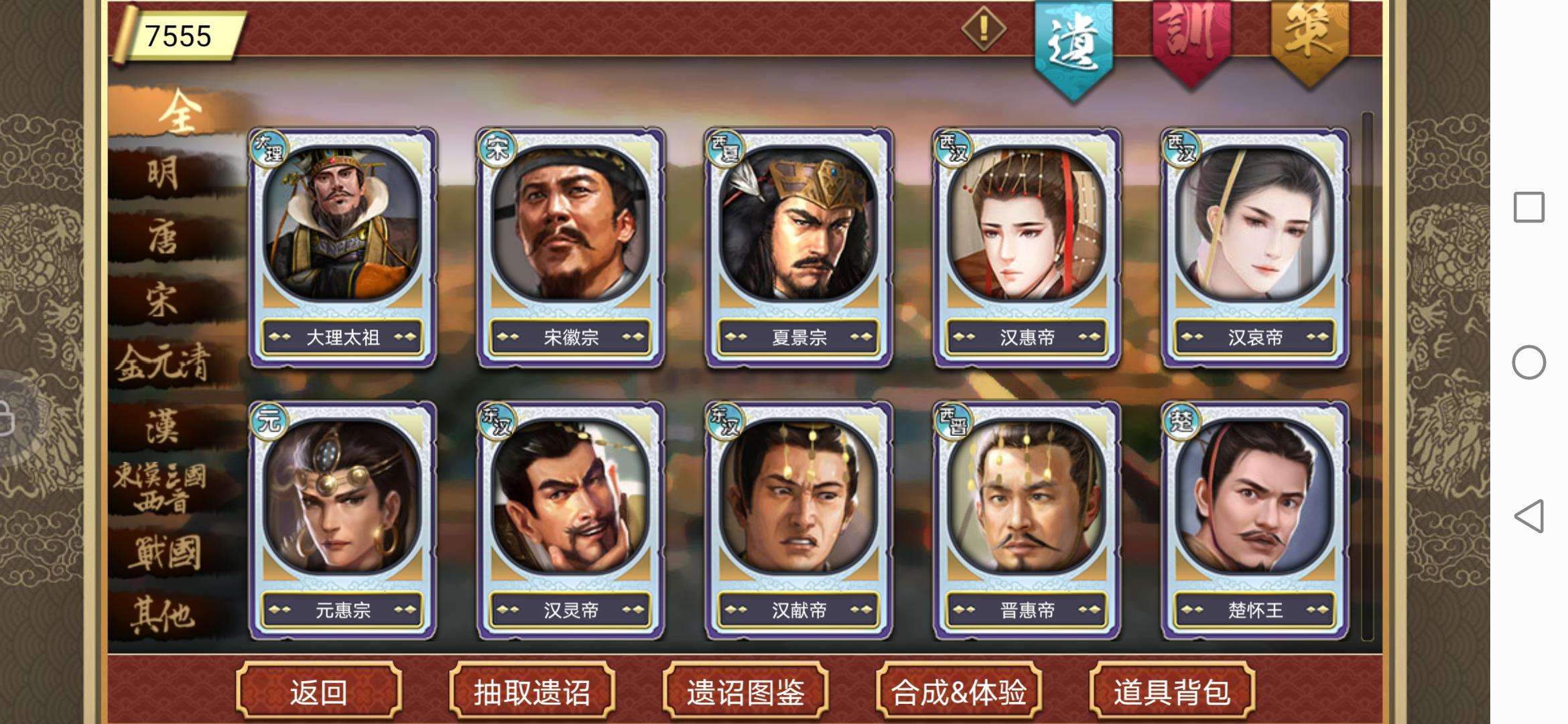1568x724 pixels.
Task: Tap the Android home circle
Action: 1529,363
